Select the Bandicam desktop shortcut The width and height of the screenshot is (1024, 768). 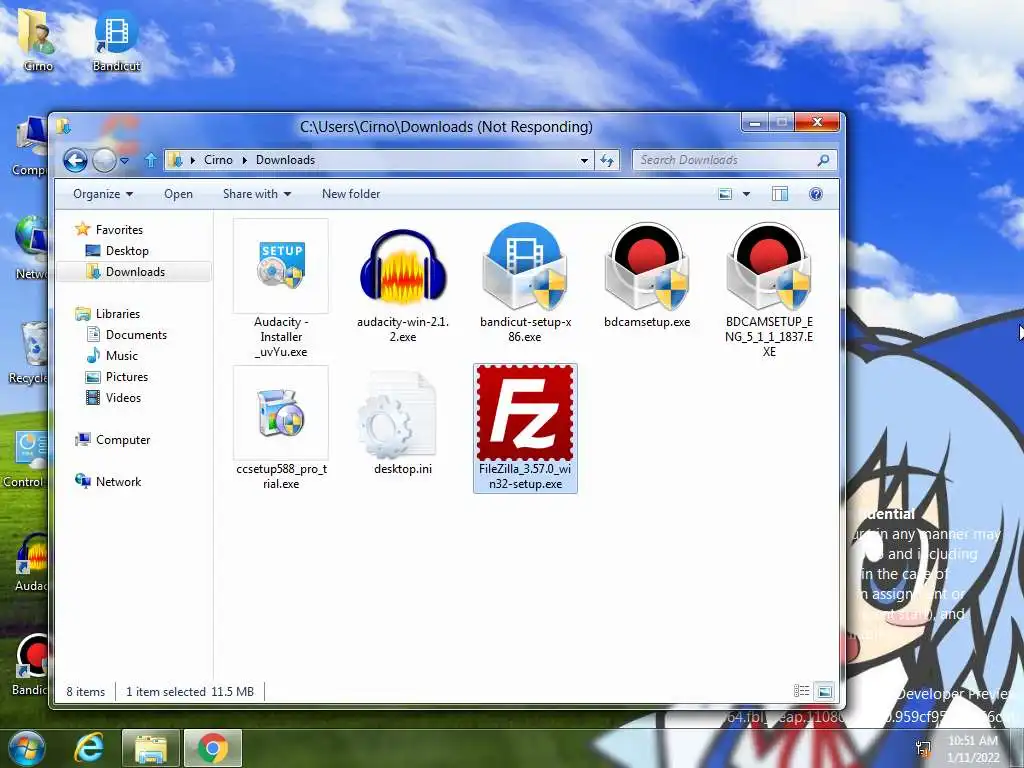(x=29, y=664)
